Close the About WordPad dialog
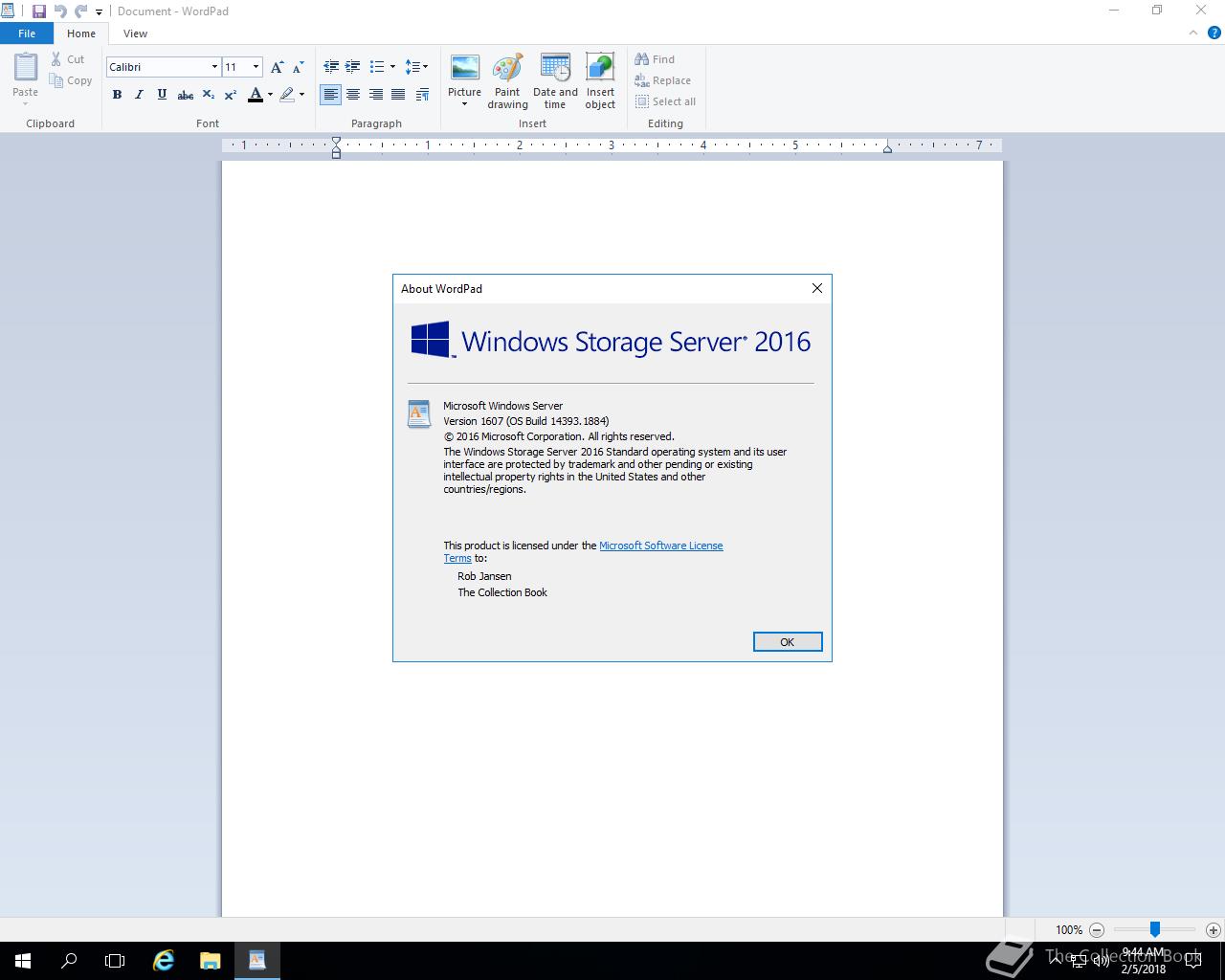Screen dimensions: 1225x980 pyautogui.click(x=817, y=288)
